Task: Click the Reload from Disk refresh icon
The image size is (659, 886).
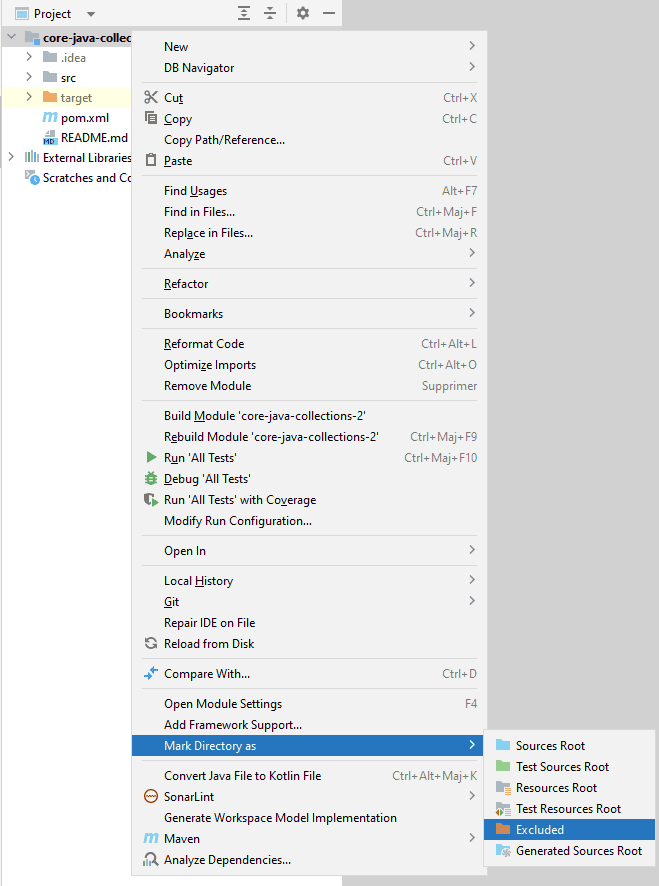Action: [x=151, y=643]
